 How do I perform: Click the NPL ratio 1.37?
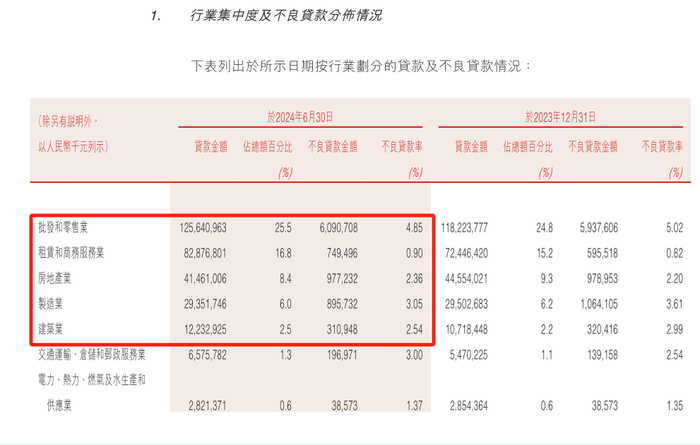(414, 406)
